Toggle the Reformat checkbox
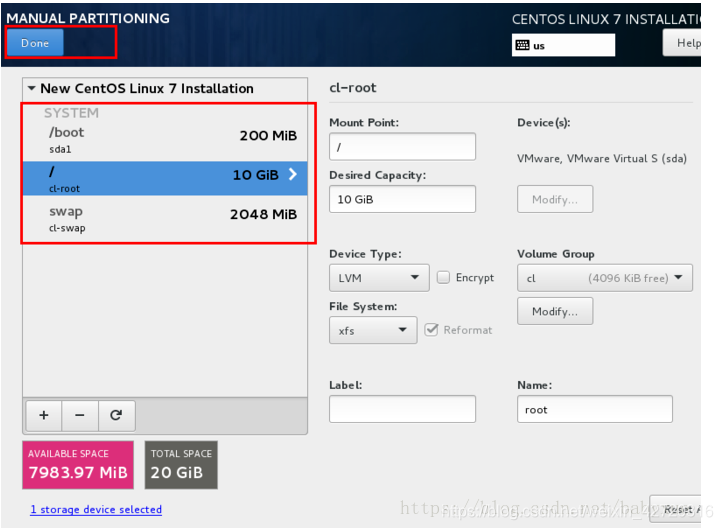The image size is (723, 530). click(x=431, y=330)
